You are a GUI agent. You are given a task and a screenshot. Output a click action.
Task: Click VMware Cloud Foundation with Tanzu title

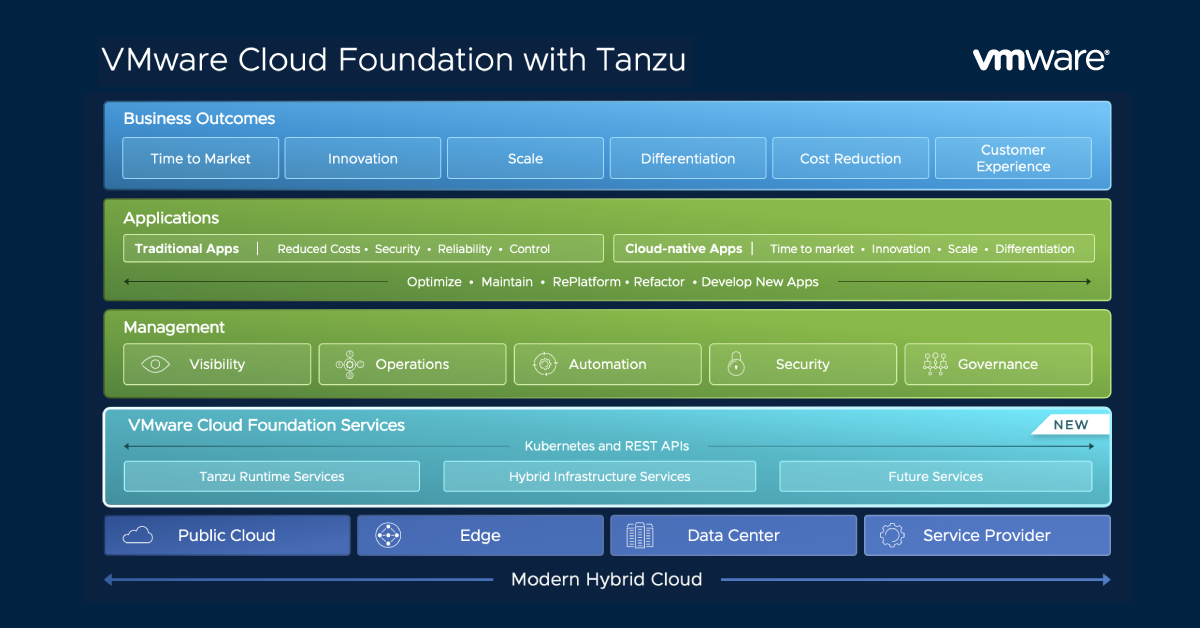[x=395, y=59]
